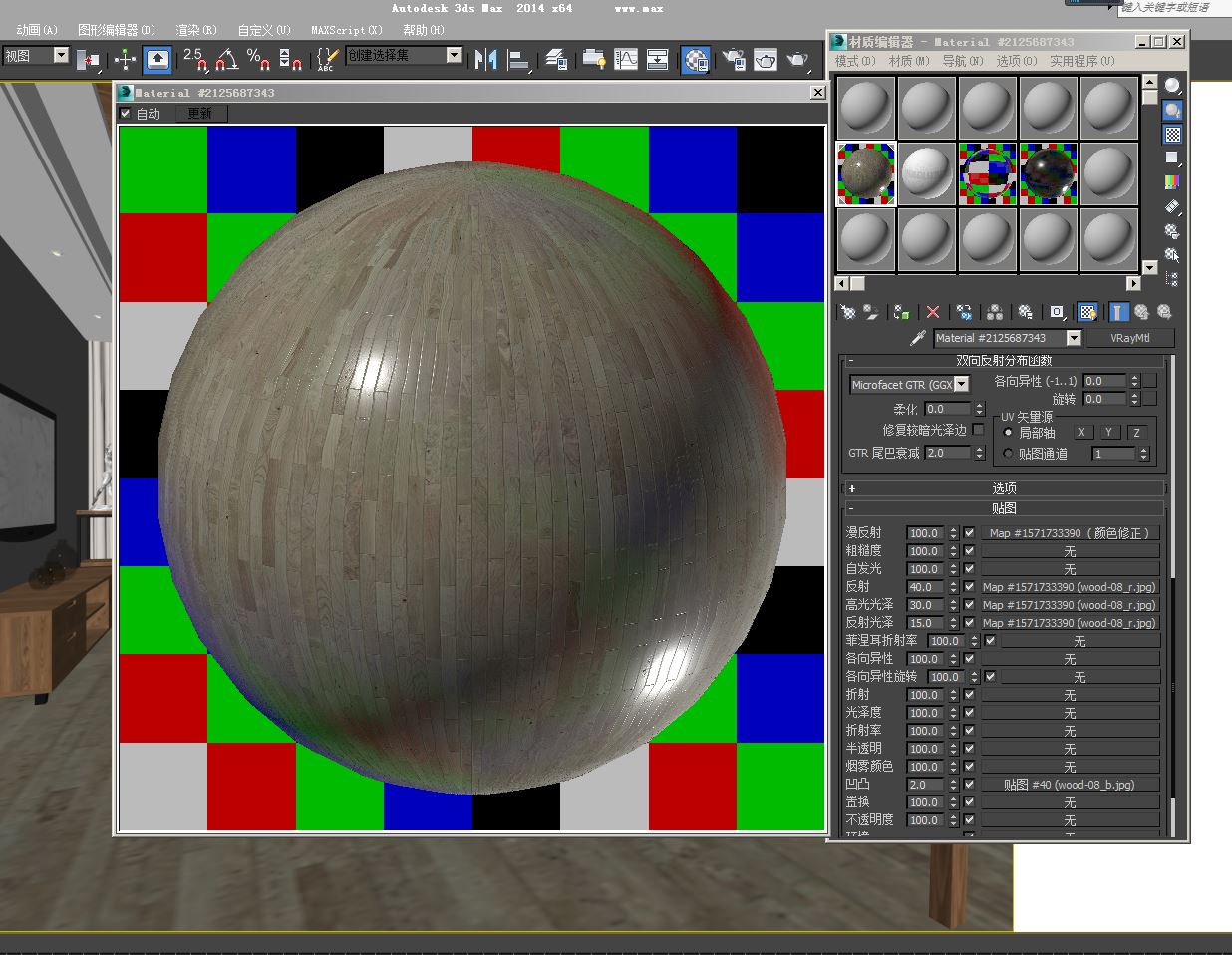Viewport: 1232px width, 955px height.
Task: Click the Material Editor checkered-sphere toolbar icon
Action: 696,60
